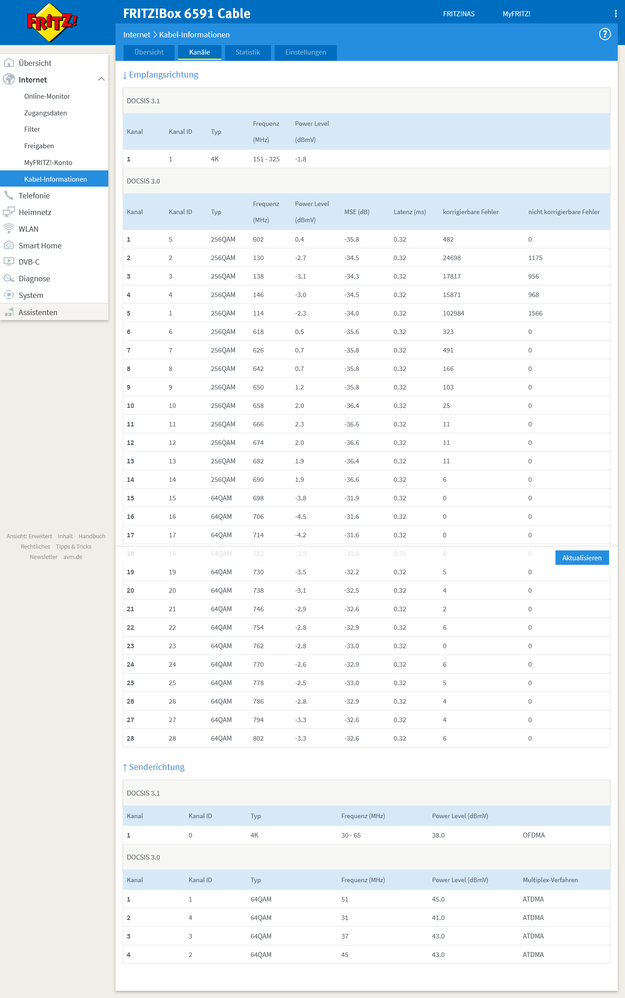Click the Heimnetz network icon
The image size is (625, 998).
point(9,212)
